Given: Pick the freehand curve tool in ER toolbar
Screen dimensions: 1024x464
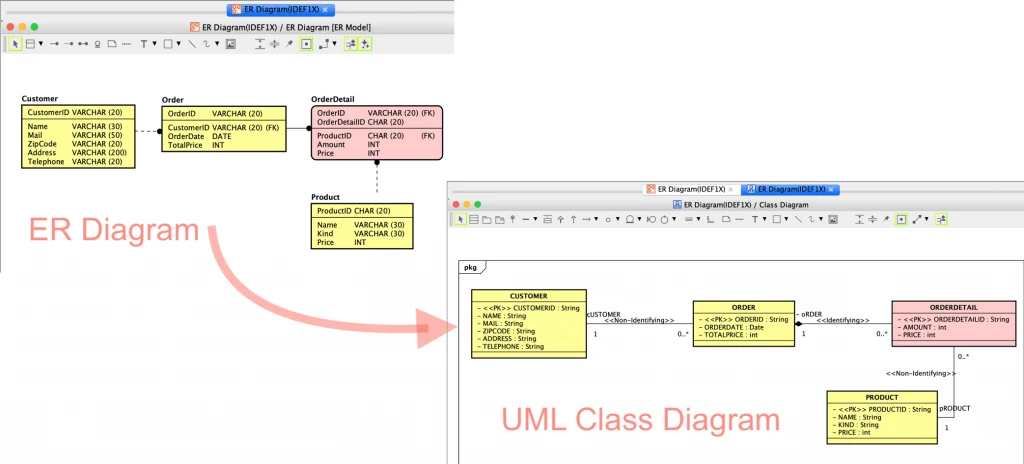Looking at the screenshot, I should coord(206,44).
